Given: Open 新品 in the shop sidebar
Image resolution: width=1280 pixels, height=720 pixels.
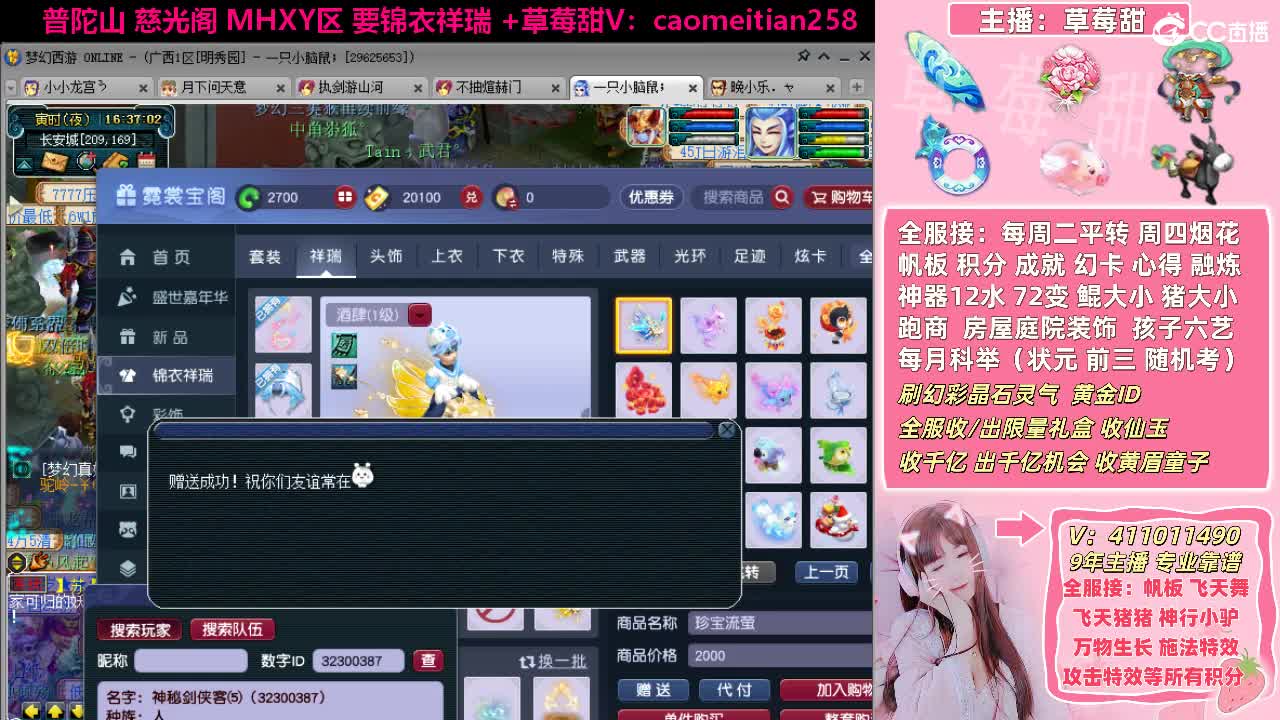Looking at the screenshot, I should click(166, 337).
